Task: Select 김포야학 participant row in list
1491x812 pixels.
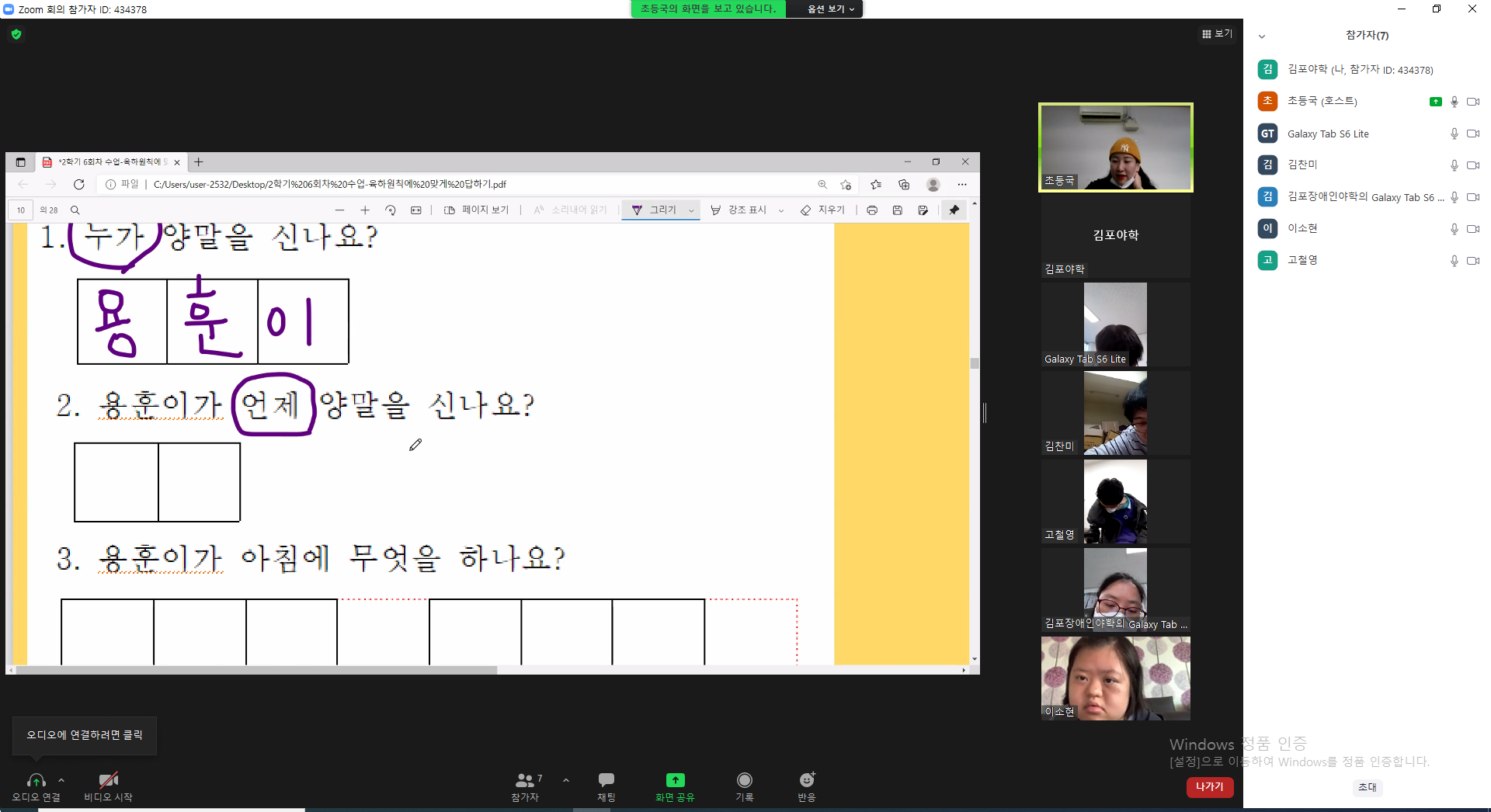Action: pyautogui.click(x=1368, y=70)
